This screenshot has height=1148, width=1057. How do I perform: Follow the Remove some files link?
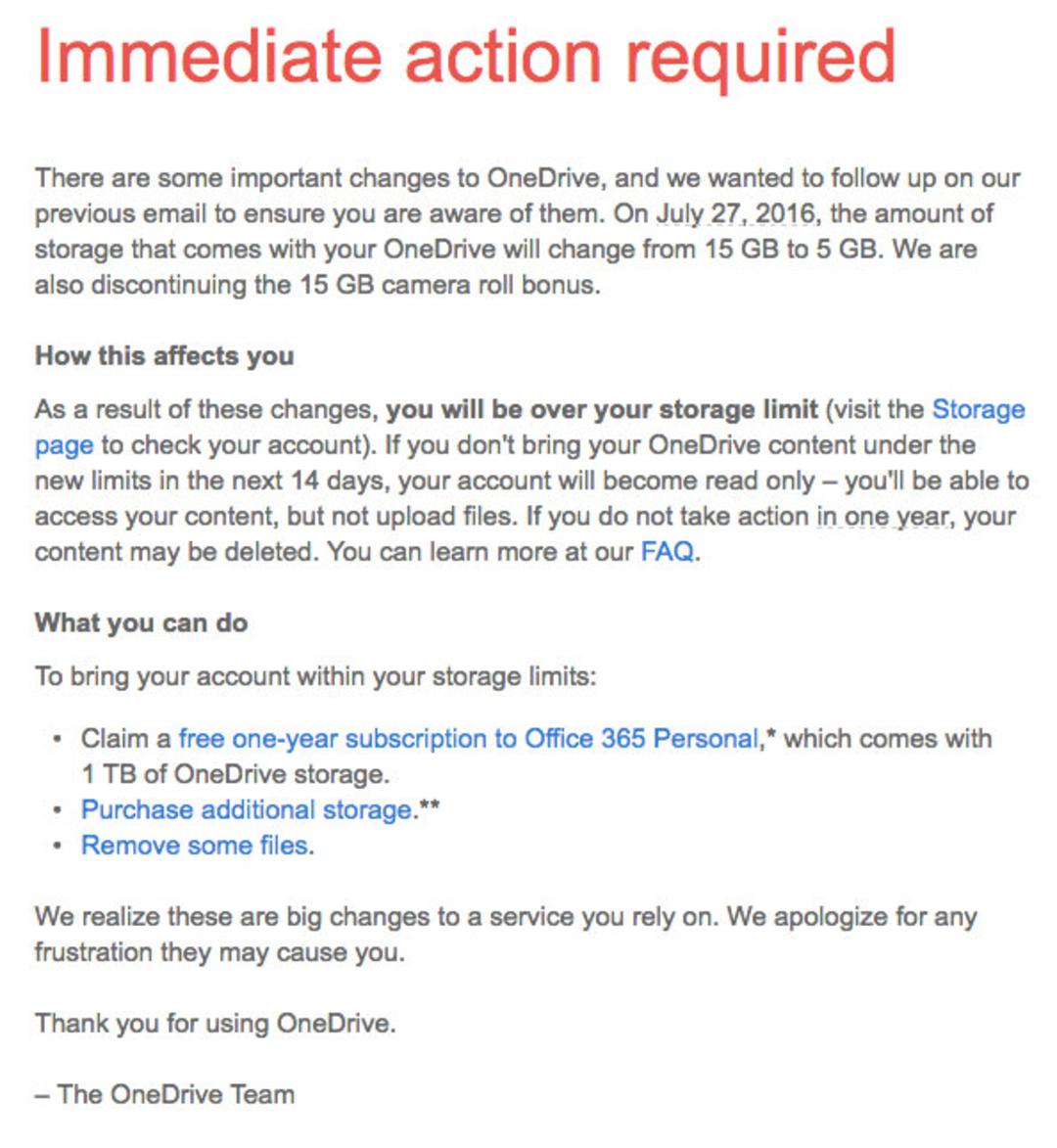[x=195, y=846]
